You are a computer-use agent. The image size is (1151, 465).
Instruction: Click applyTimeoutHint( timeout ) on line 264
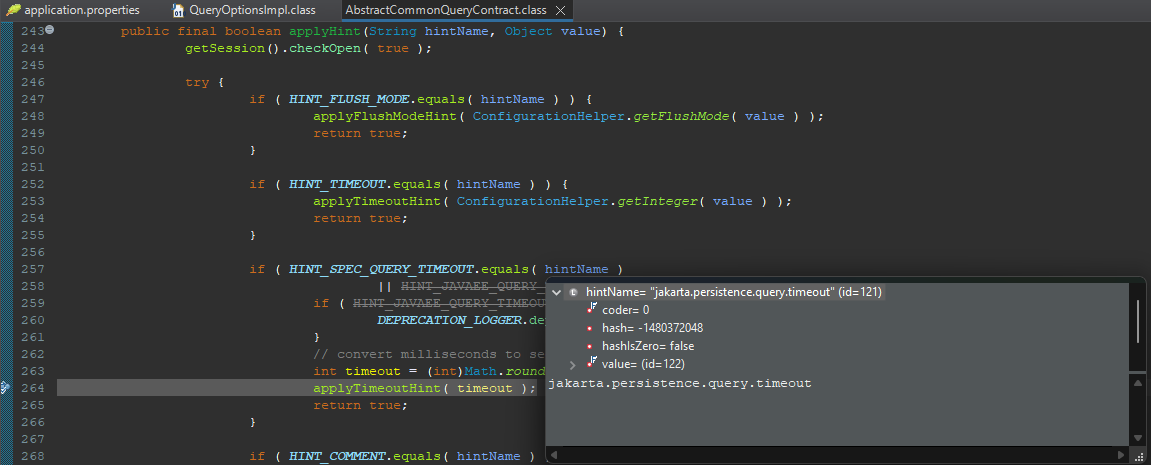425,388
